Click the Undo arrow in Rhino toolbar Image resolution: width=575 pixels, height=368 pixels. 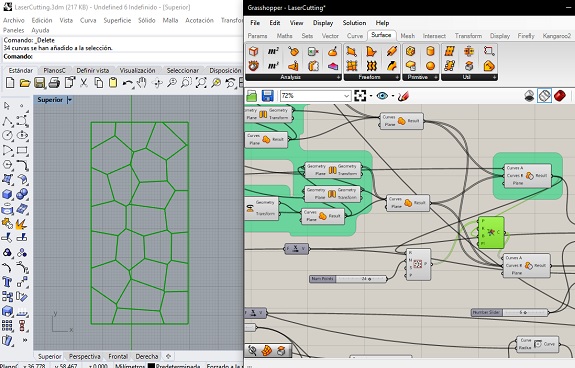click(x=127, y=84)
